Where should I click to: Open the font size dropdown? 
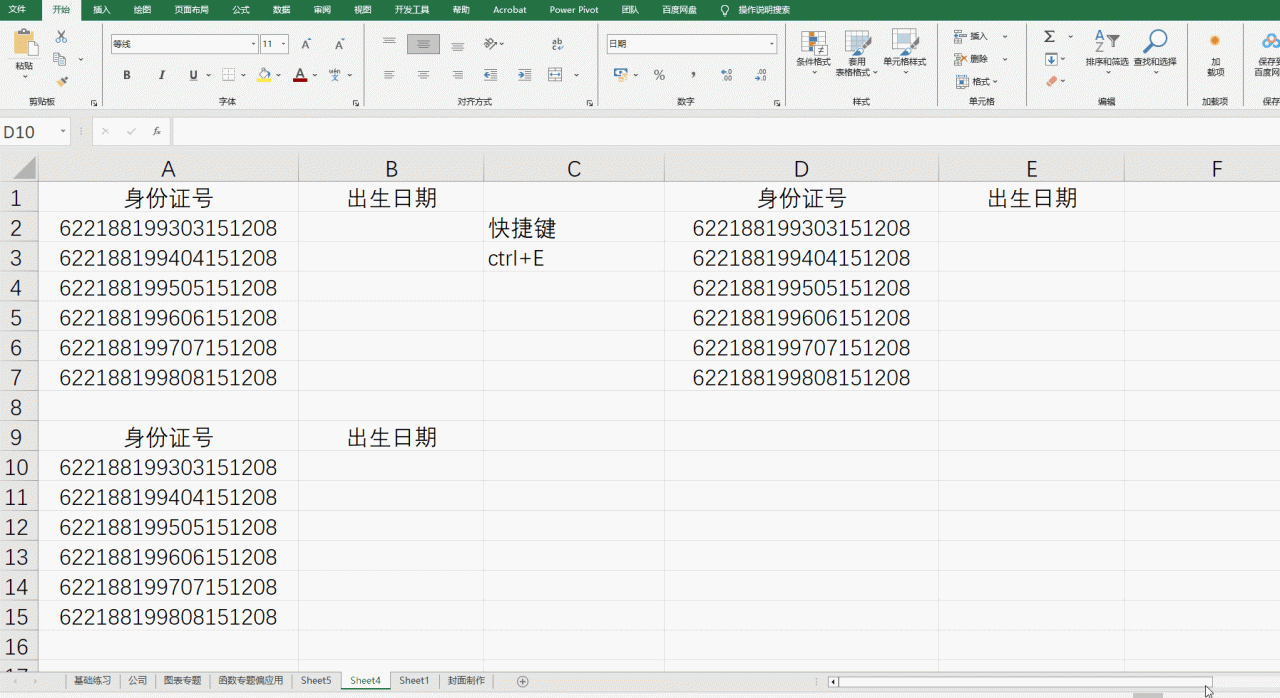coord(284,44)
